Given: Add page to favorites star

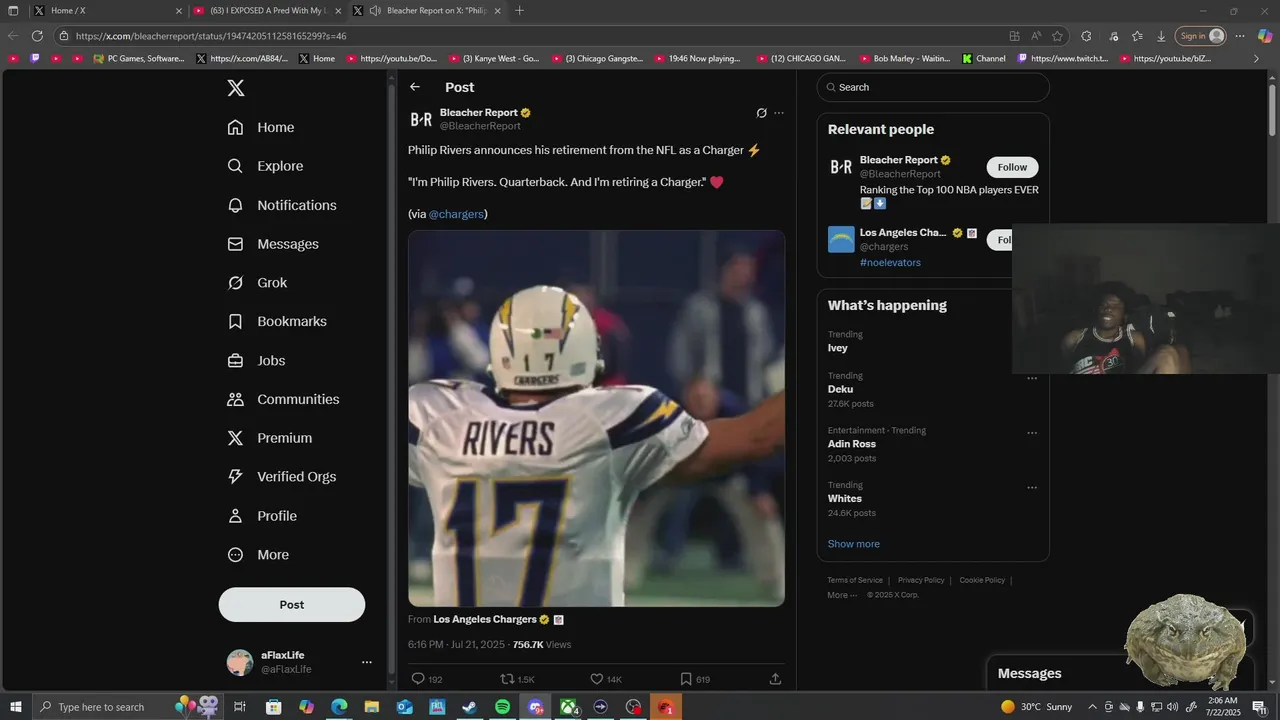Looking at the screenshot, I should point(1057,36).
